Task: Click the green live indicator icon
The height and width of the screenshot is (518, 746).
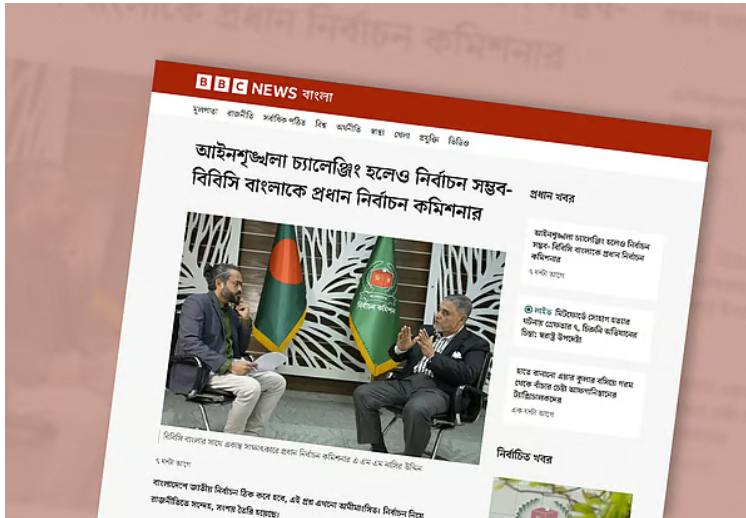Action: pos(528,310)
